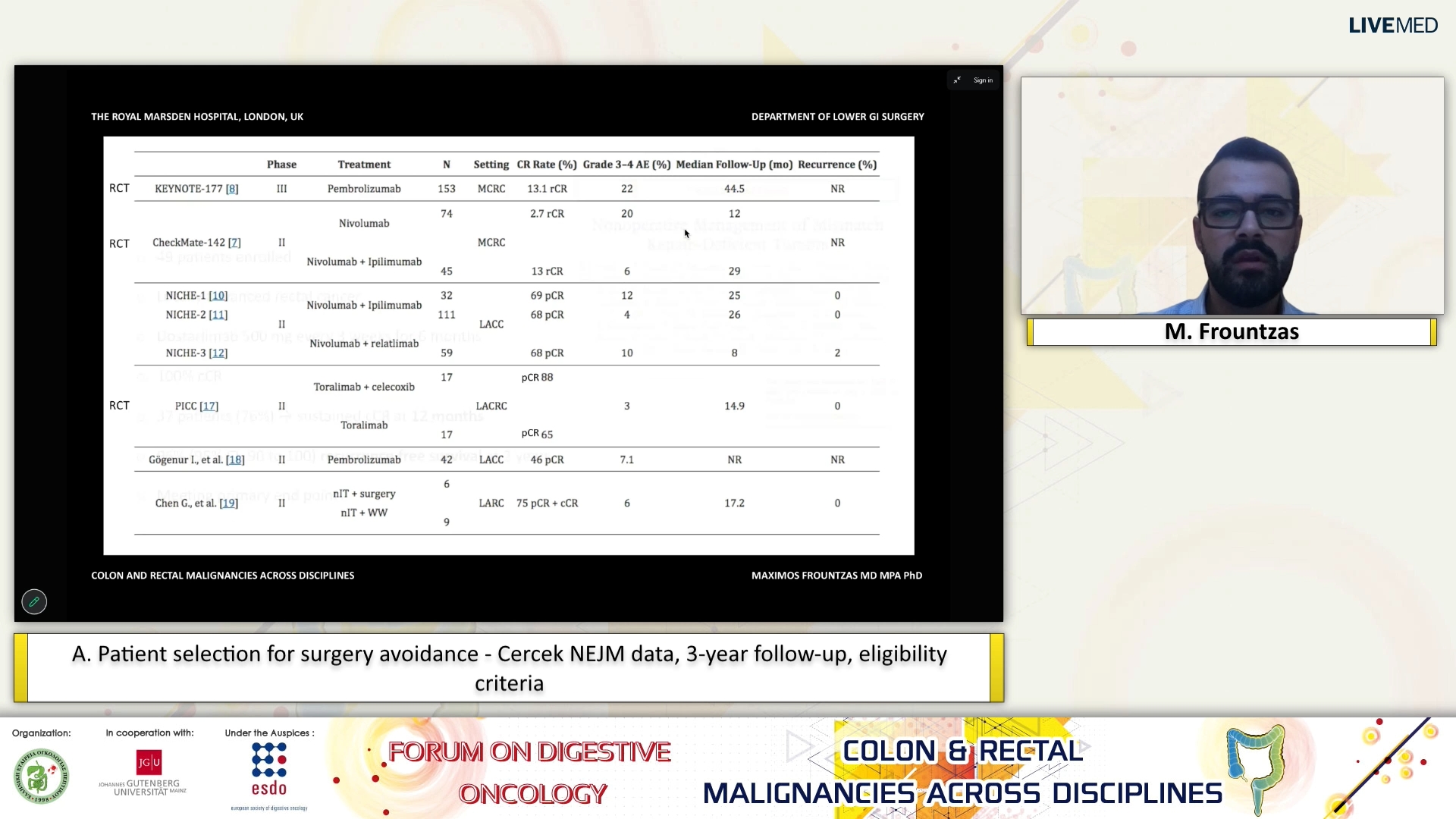
Task: Open reference link [19] for Chen G.
Action: pyautogui.click(x=228, y=504)
